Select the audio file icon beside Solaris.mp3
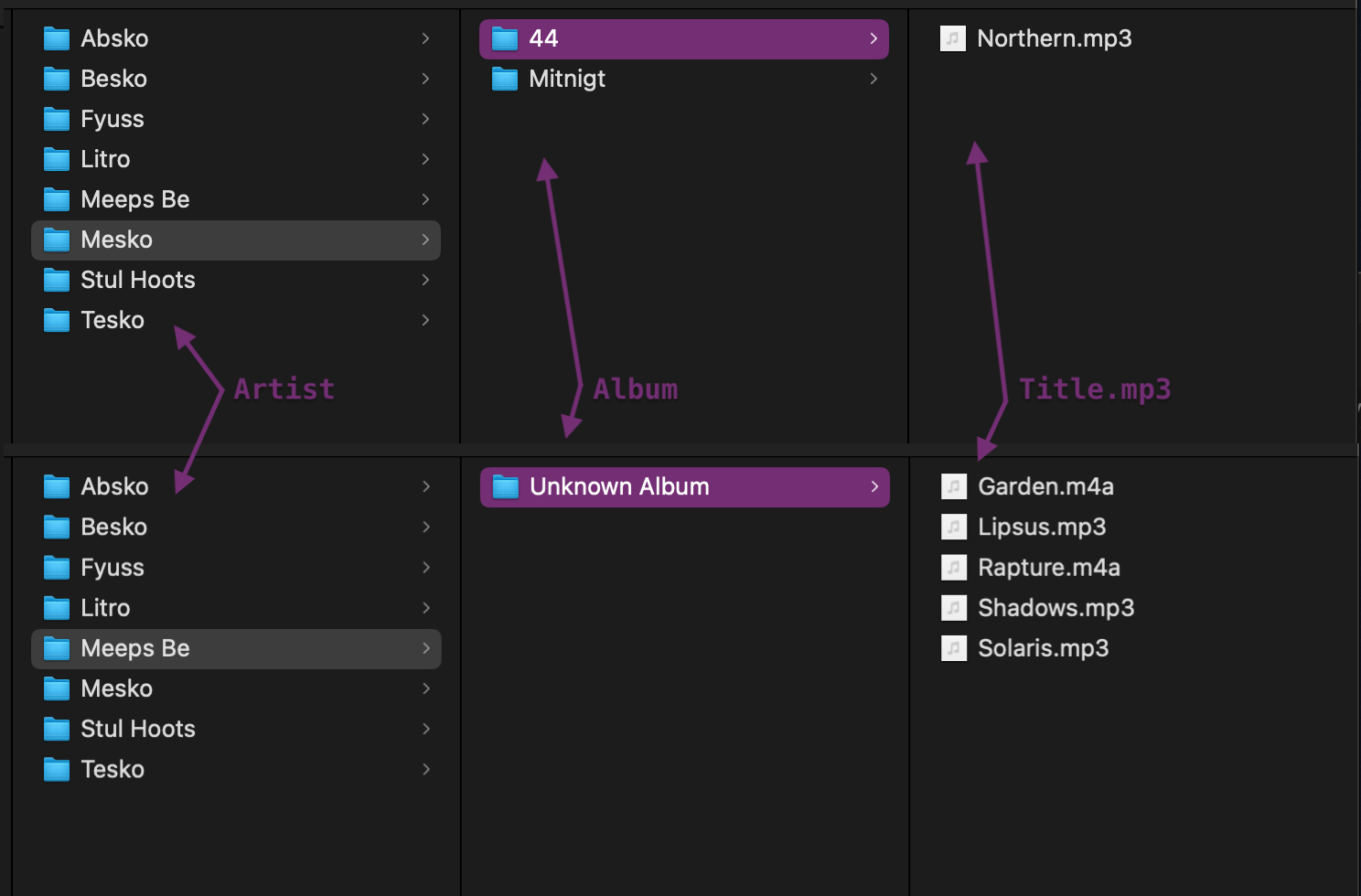Screen dimensions: 1361x896 point(954,648)
